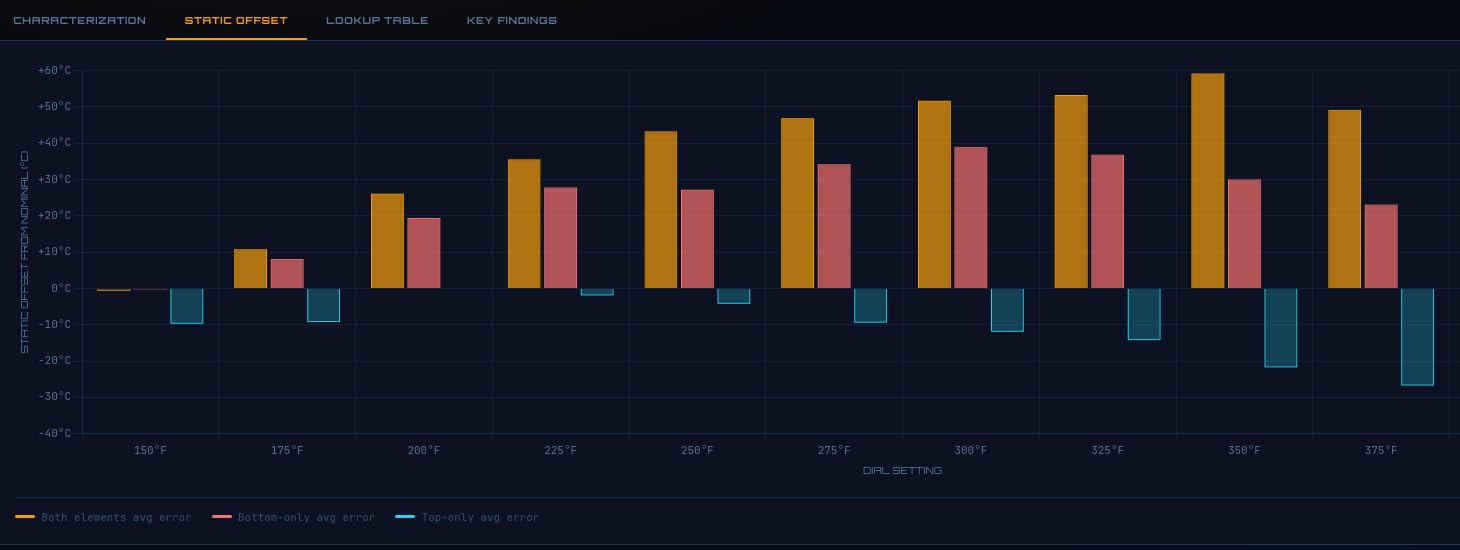Select the Static Offset tab
This screenshot has height=550, width=1460.
click(236, 20)
